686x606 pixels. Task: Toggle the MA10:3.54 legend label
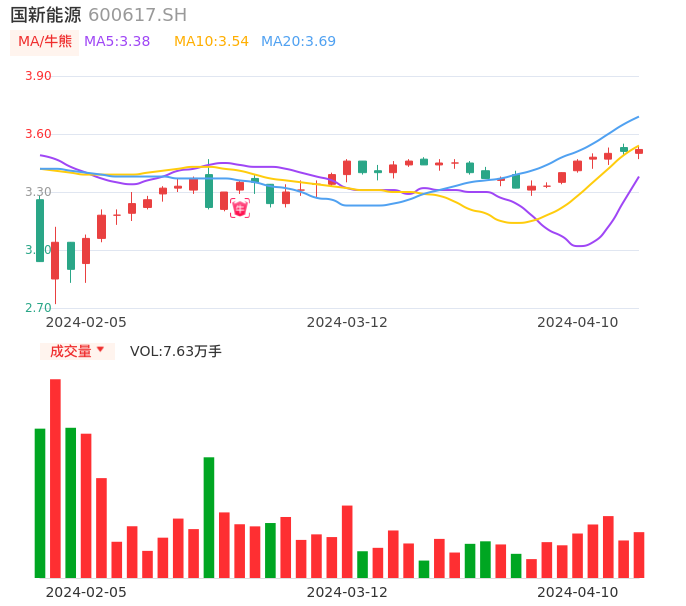click(x=211, y=42)
